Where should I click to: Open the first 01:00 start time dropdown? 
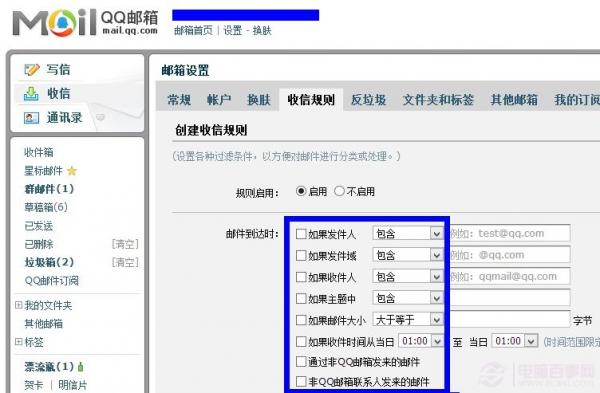point(421,341)
